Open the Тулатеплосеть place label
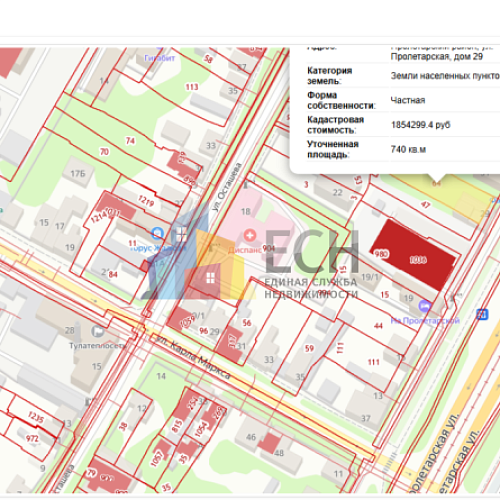500x500 pixels. tap(97, 346)
